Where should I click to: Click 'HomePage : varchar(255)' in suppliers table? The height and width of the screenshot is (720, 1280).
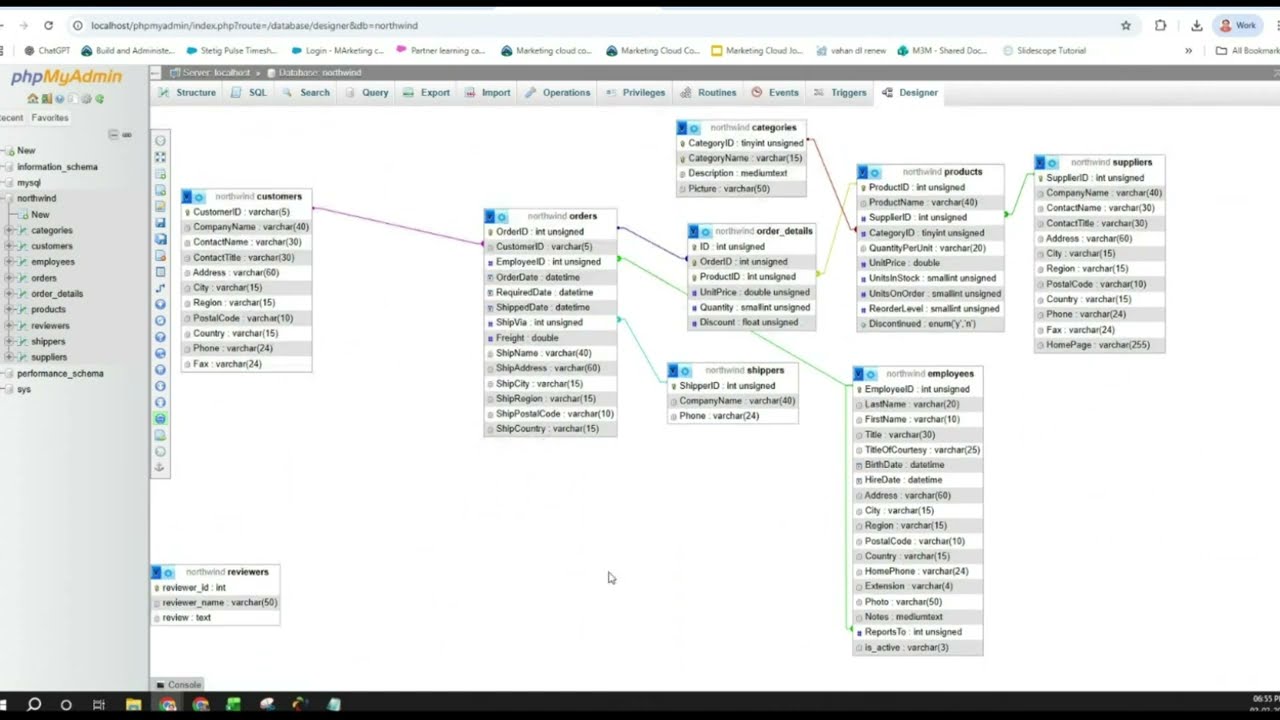point(1099,345)
